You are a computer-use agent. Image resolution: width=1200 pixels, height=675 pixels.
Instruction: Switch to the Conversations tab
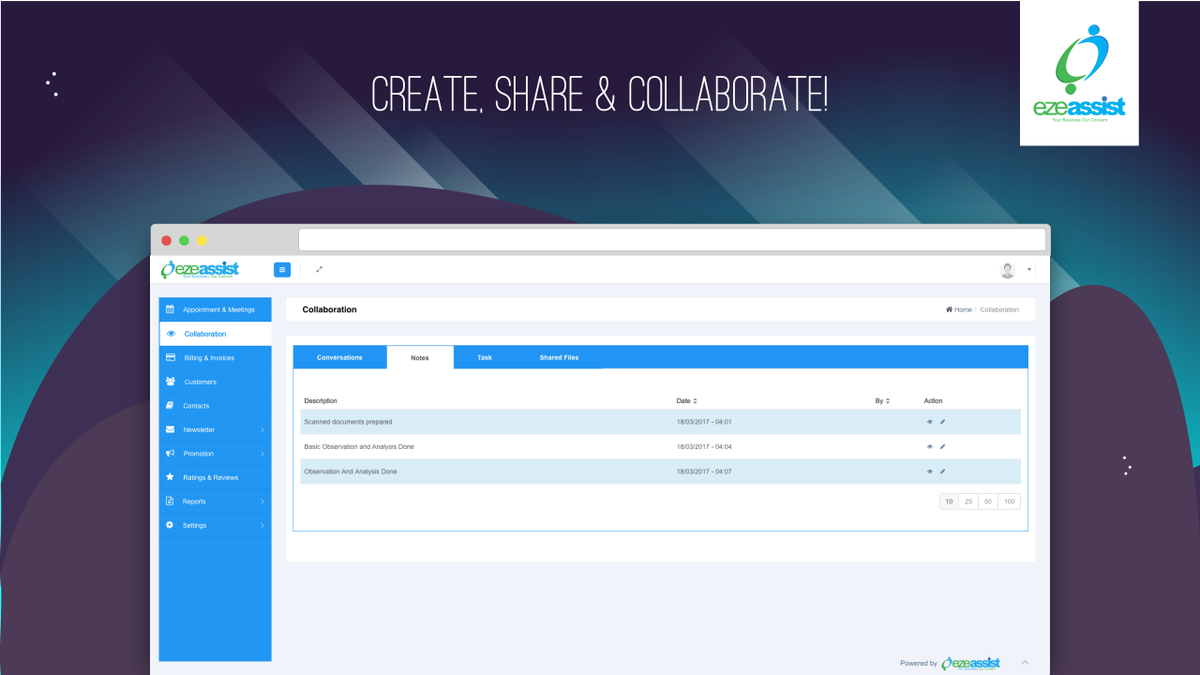pyautogui.click(x=340, y=357)
